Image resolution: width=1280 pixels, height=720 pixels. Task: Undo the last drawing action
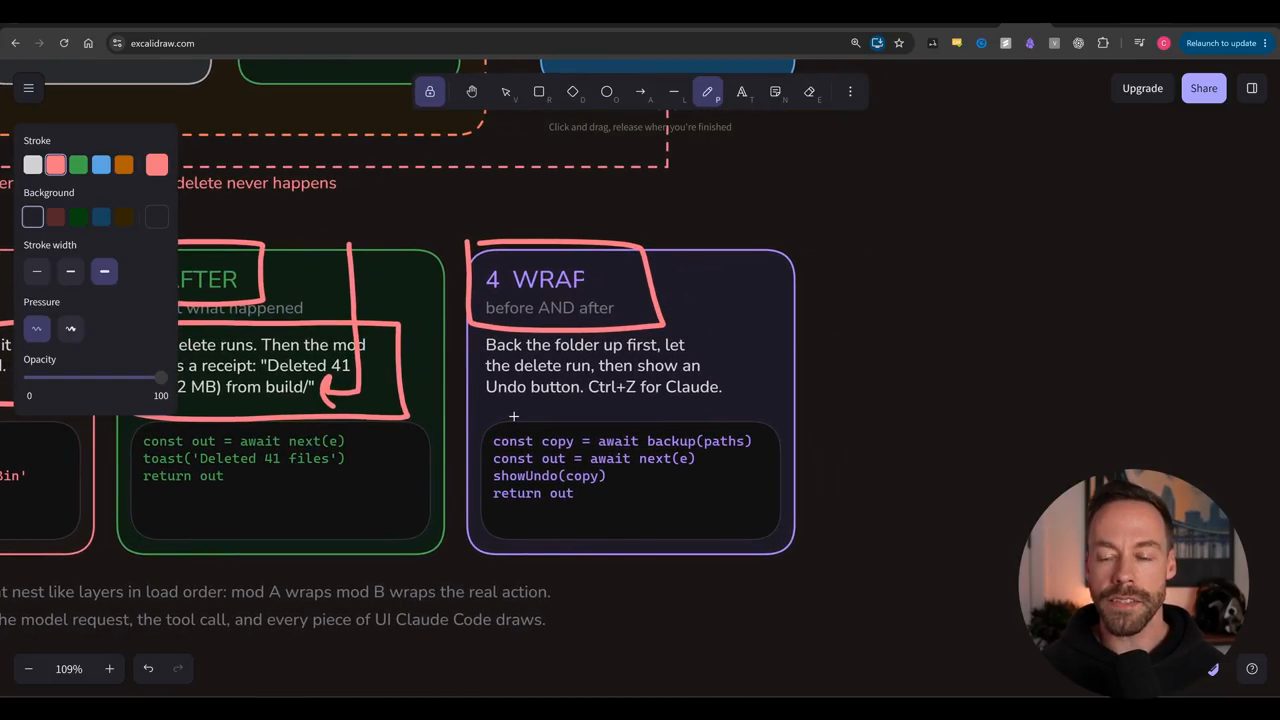pyautogui.click(x=148, y=669)
